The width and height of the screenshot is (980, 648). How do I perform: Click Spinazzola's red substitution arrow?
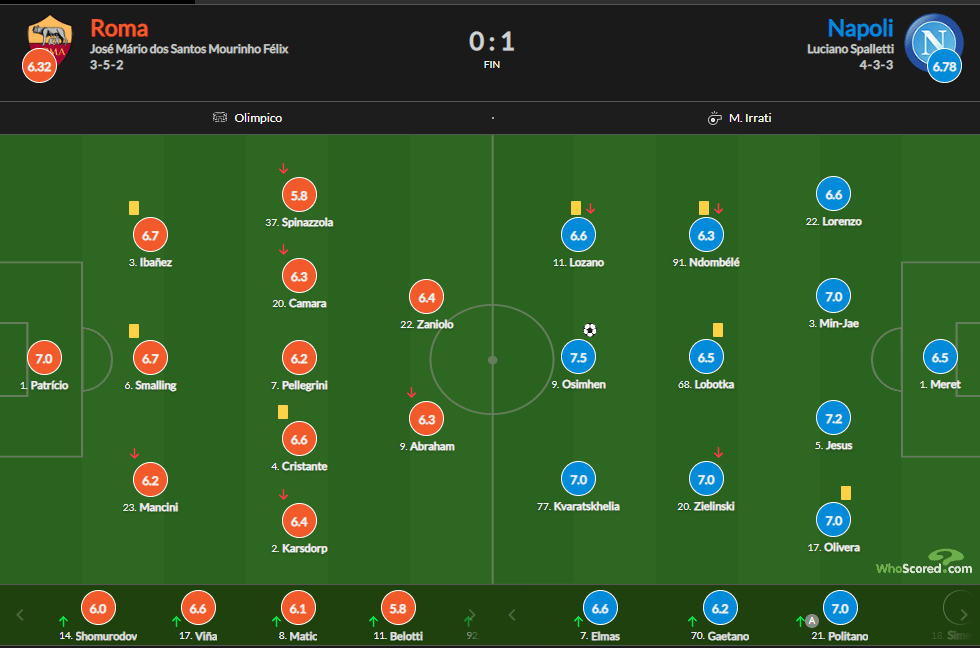pos(284,169)
